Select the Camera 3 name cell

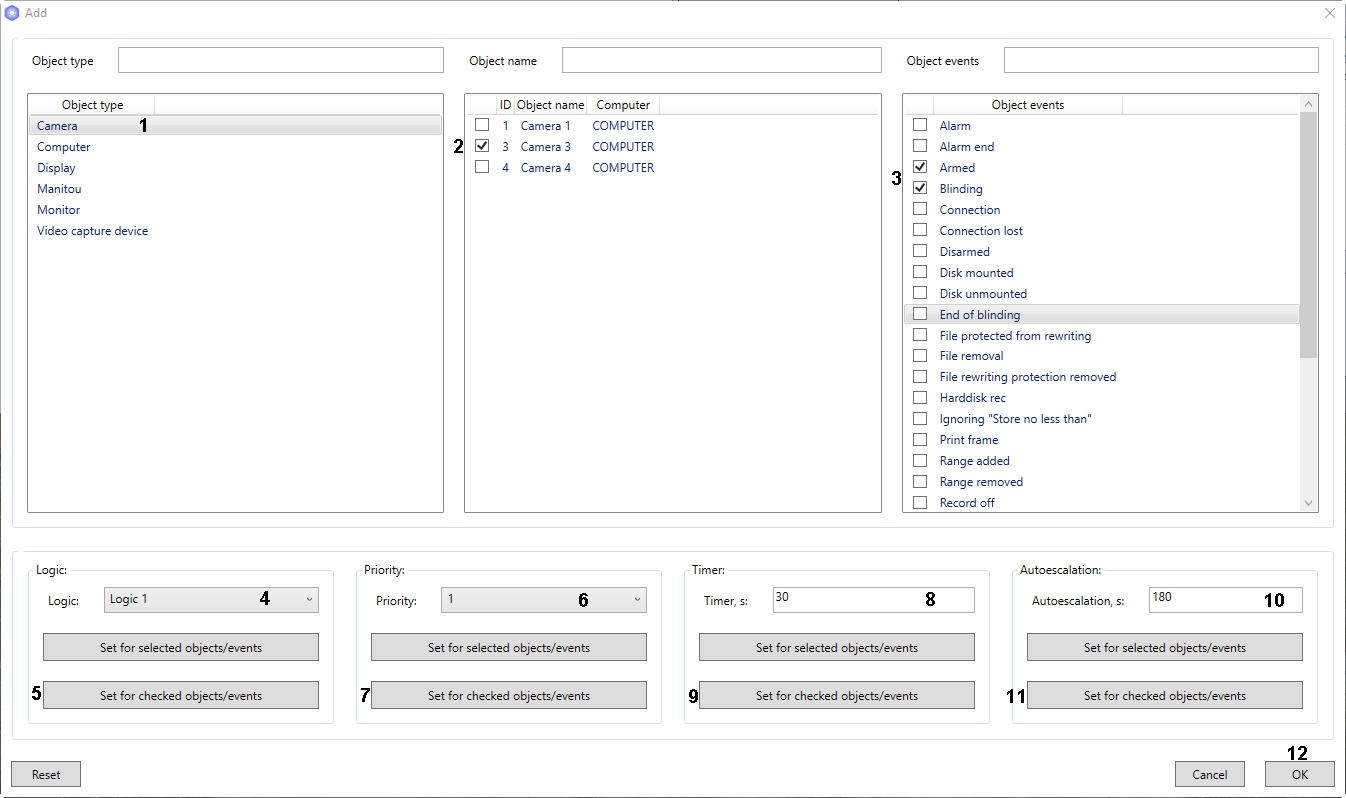point(546,146)
